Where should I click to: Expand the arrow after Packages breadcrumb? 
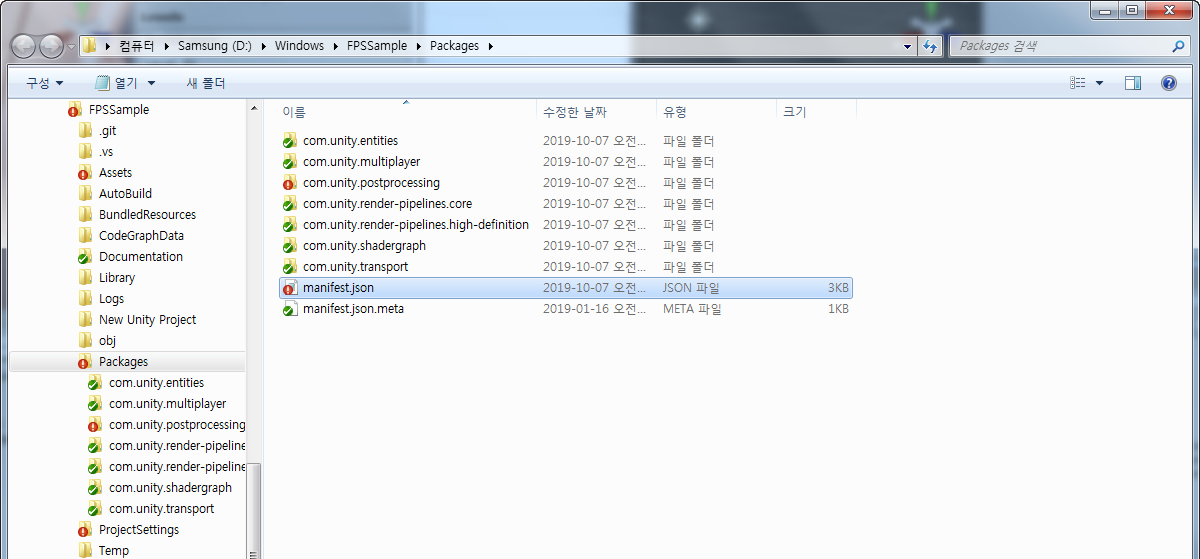(491, 46)
